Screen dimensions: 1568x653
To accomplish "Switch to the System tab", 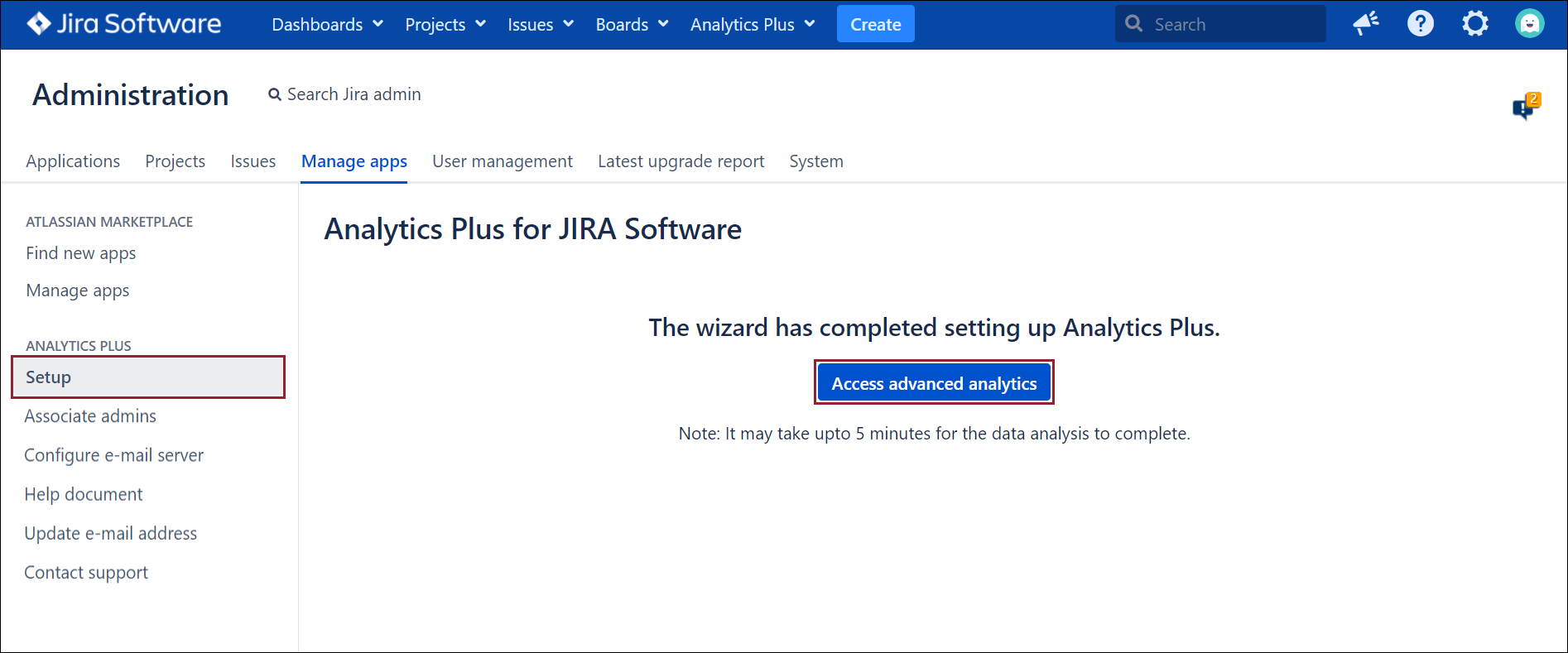I will (815, 161).
